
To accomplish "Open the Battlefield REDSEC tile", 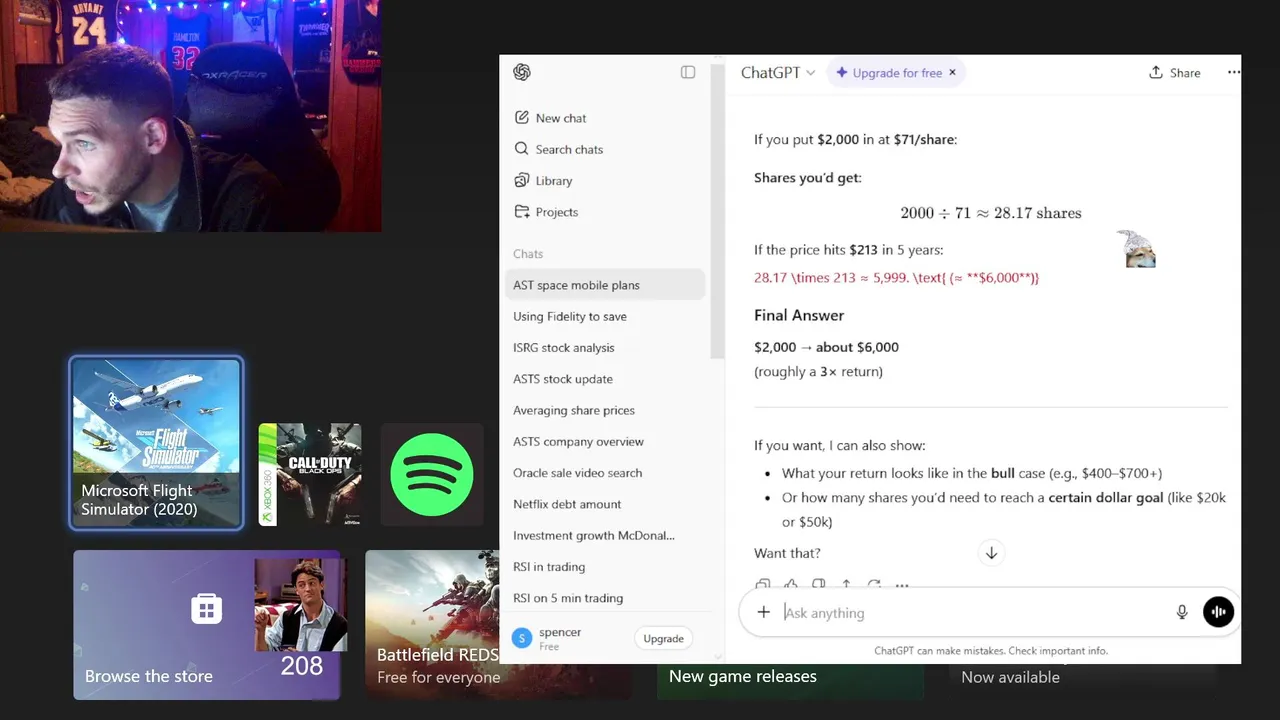I will tap(432, 624).
